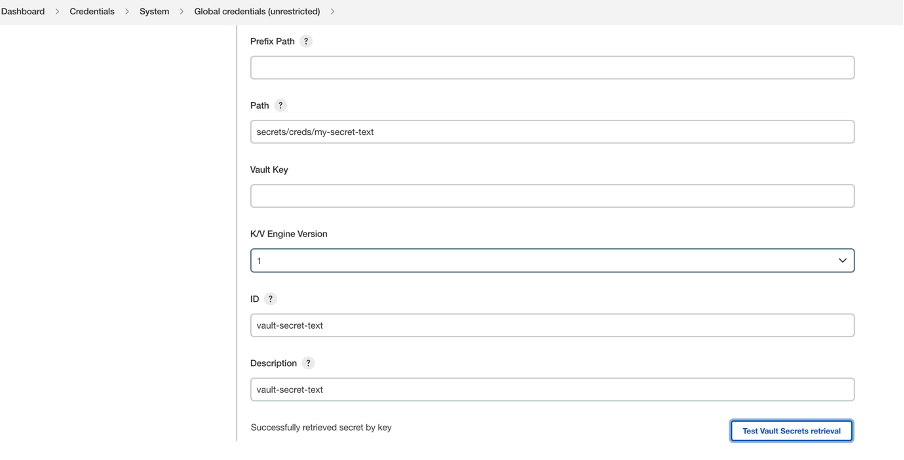Open the Description help icon
The image size is (904, 460).
pos(308,363)
